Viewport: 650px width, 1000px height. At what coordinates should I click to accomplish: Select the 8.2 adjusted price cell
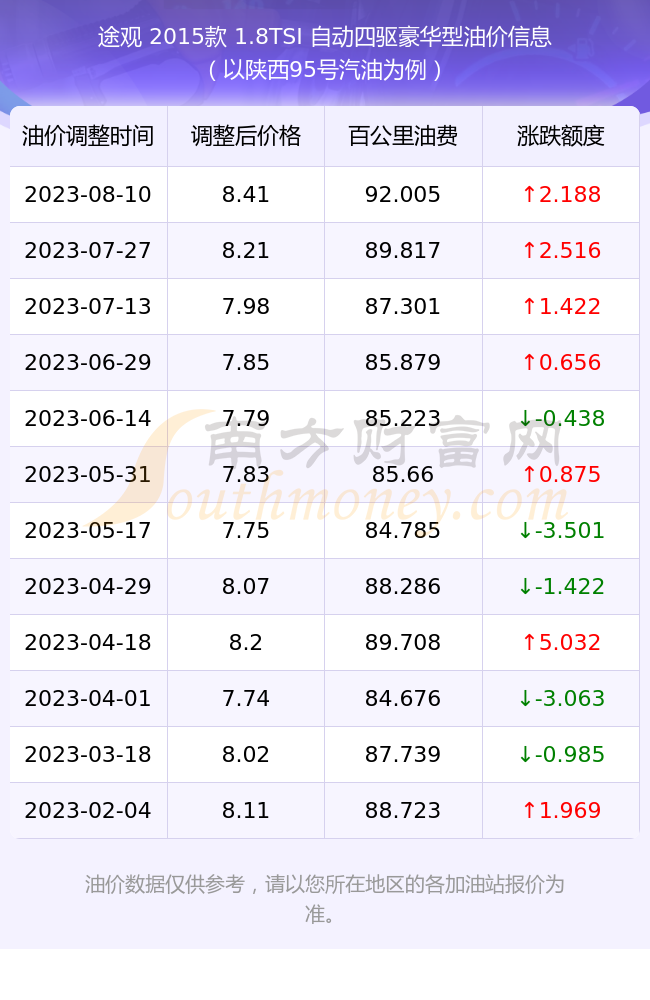click(246, 642)
